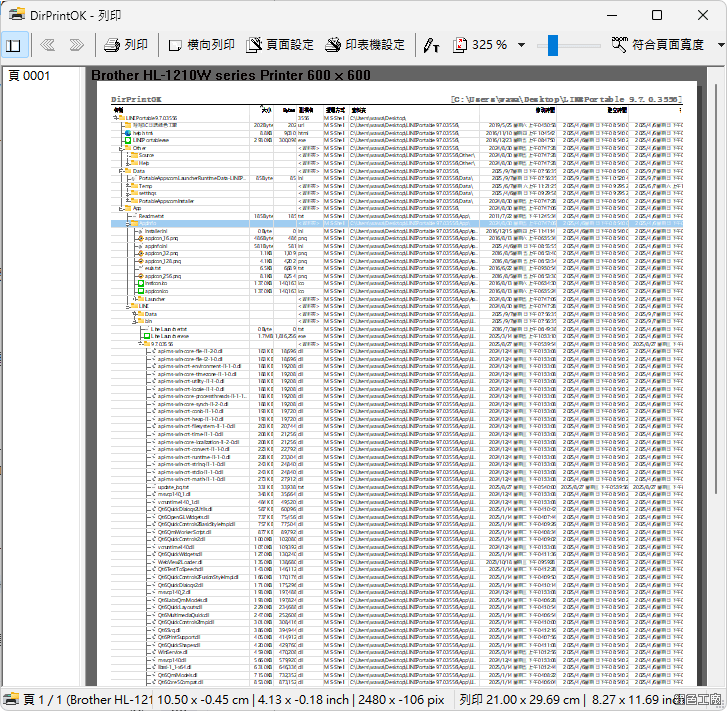
Task: Click the zoom slider handle
Action: point(553,45)
